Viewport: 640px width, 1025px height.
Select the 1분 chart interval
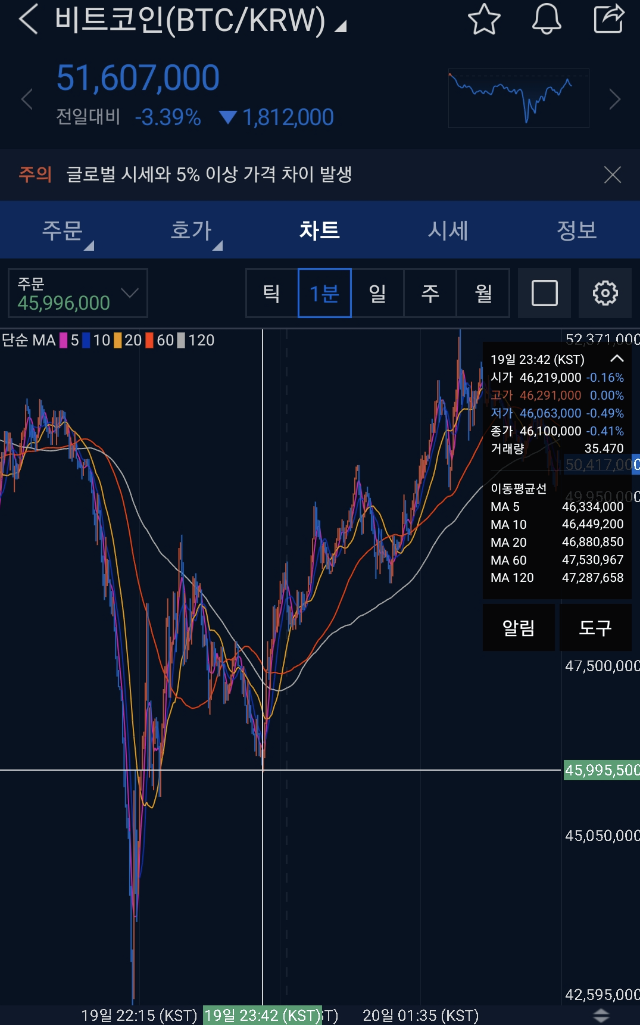[325, 293]
